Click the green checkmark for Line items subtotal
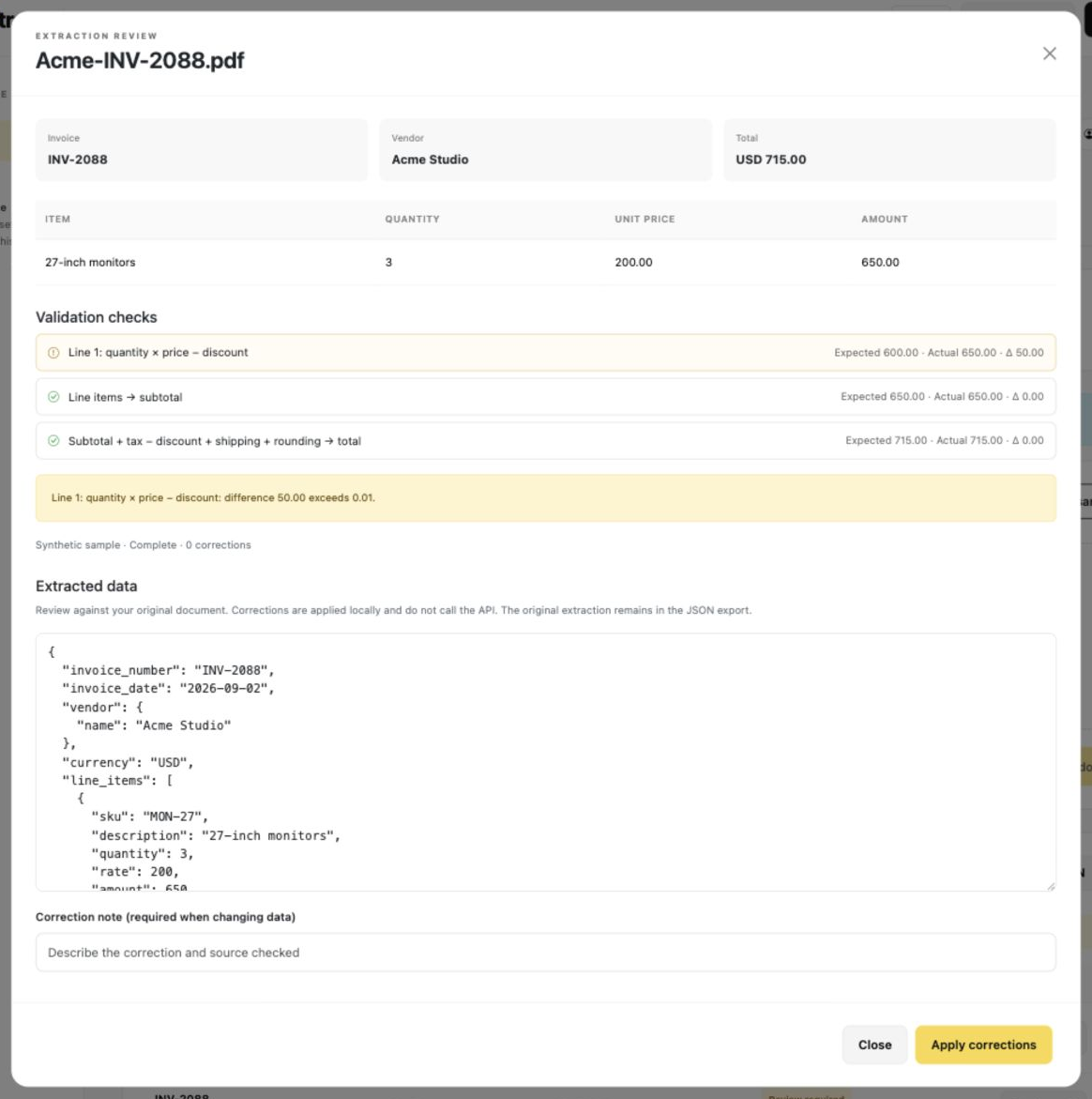 click(53, 397)
